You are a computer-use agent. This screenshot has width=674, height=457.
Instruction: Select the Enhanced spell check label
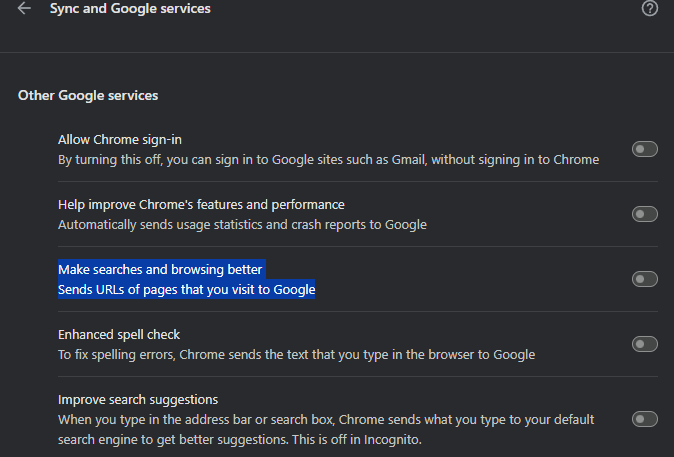click(119, 334)
